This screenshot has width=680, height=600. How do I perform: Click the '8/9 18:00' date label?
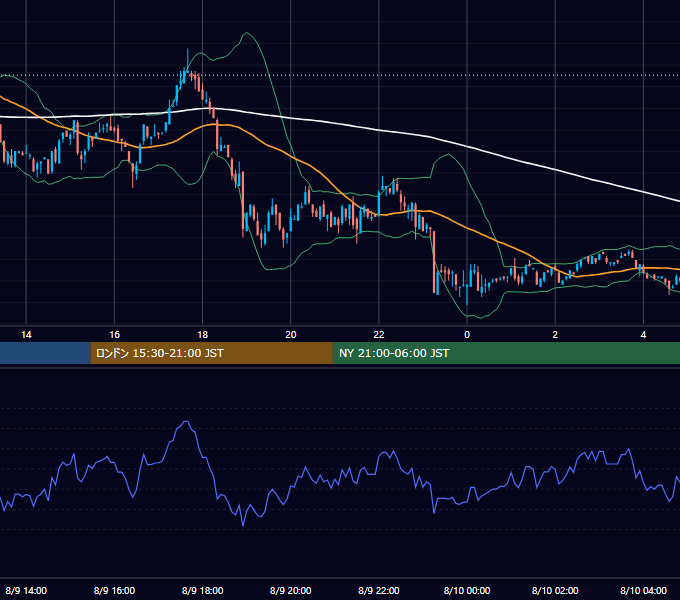[203, 590]
